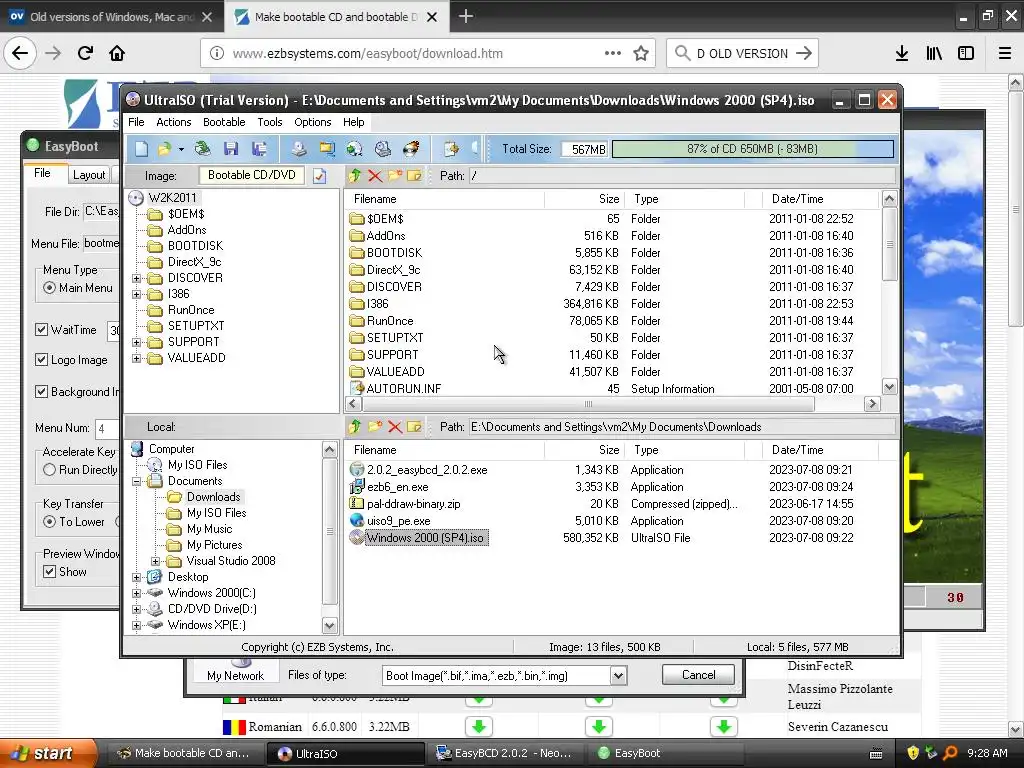Switch to the EasyBoot taskbar button

666,753
